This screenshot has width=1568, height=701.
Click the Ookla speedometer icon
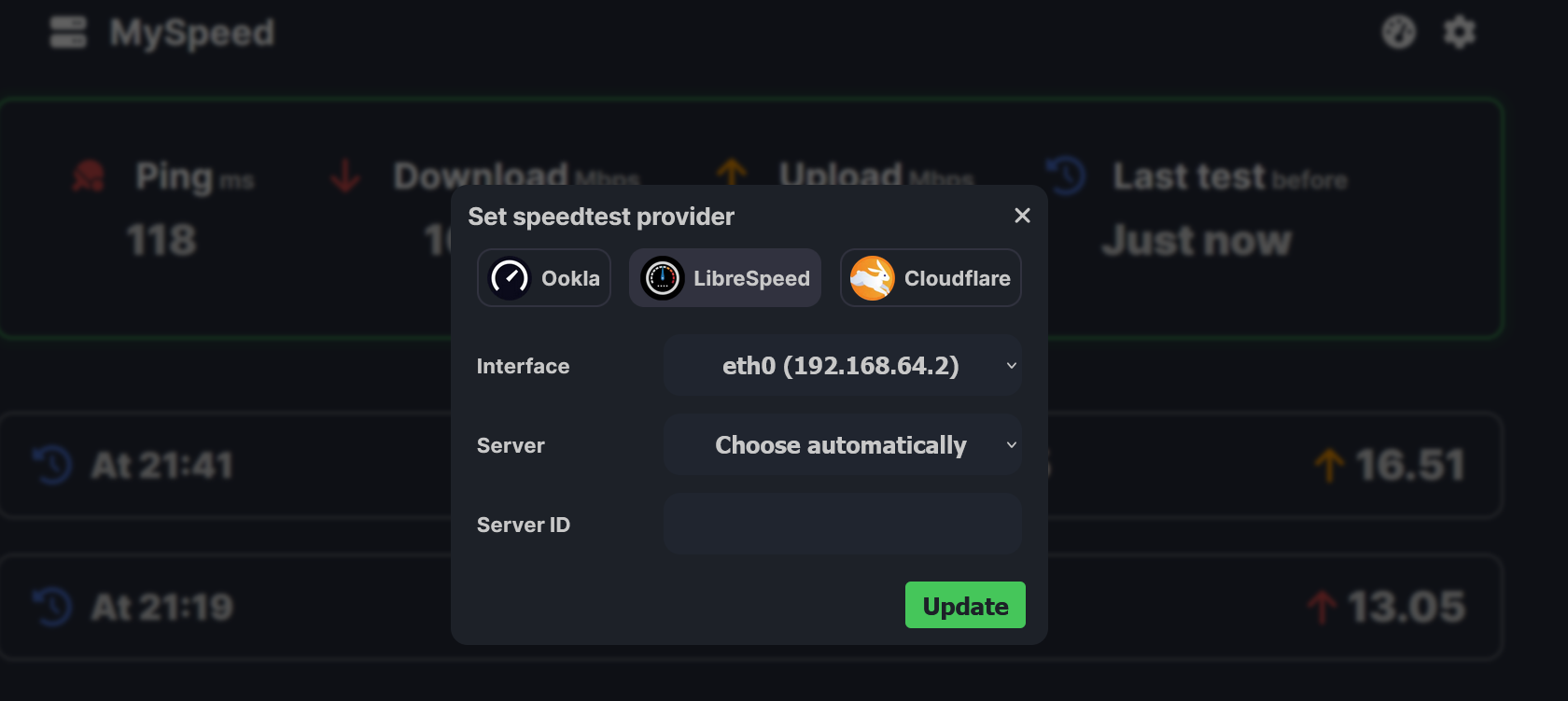[x=510, y=278]
